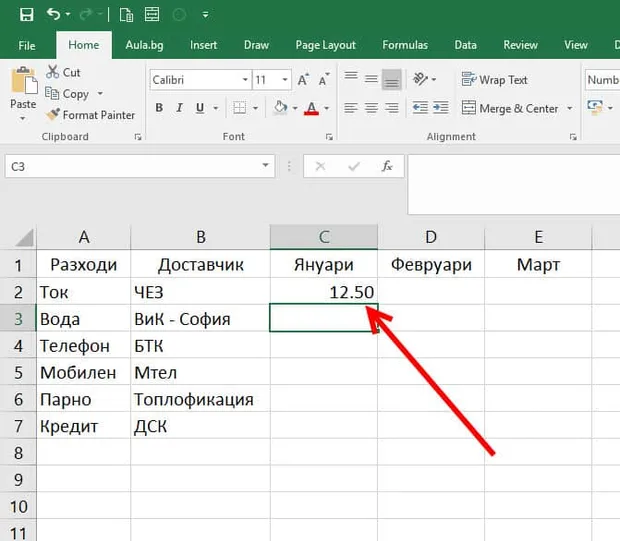Expand the Borders dropdown arrow
This screenshot has width=620, height=541.
coord(255,108)
